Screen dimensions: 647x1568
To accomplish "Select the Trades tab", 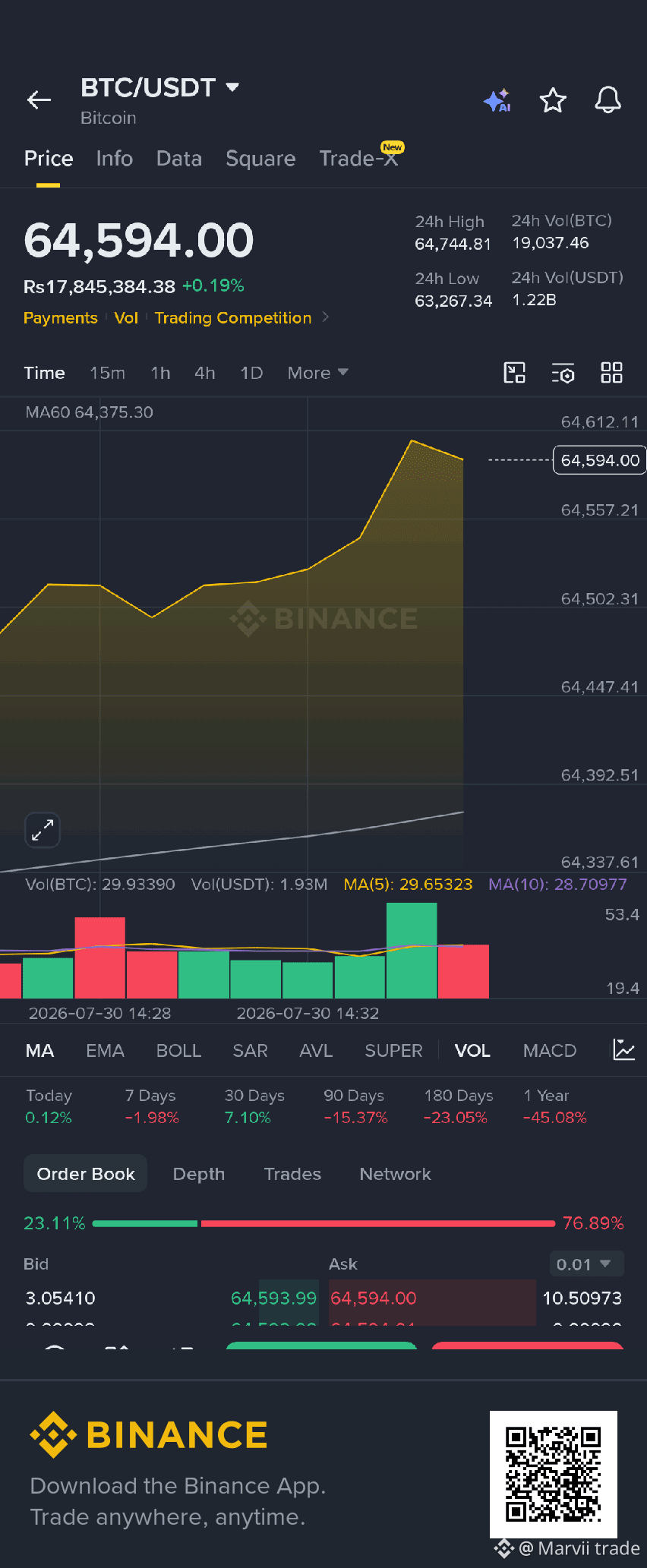I will coord(292,1174).
